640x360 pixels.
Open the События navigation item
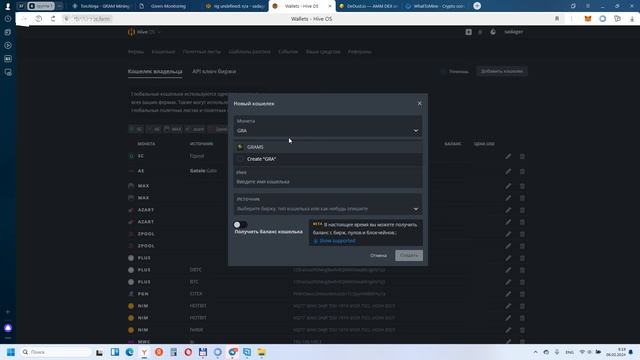tap(288, 52)
